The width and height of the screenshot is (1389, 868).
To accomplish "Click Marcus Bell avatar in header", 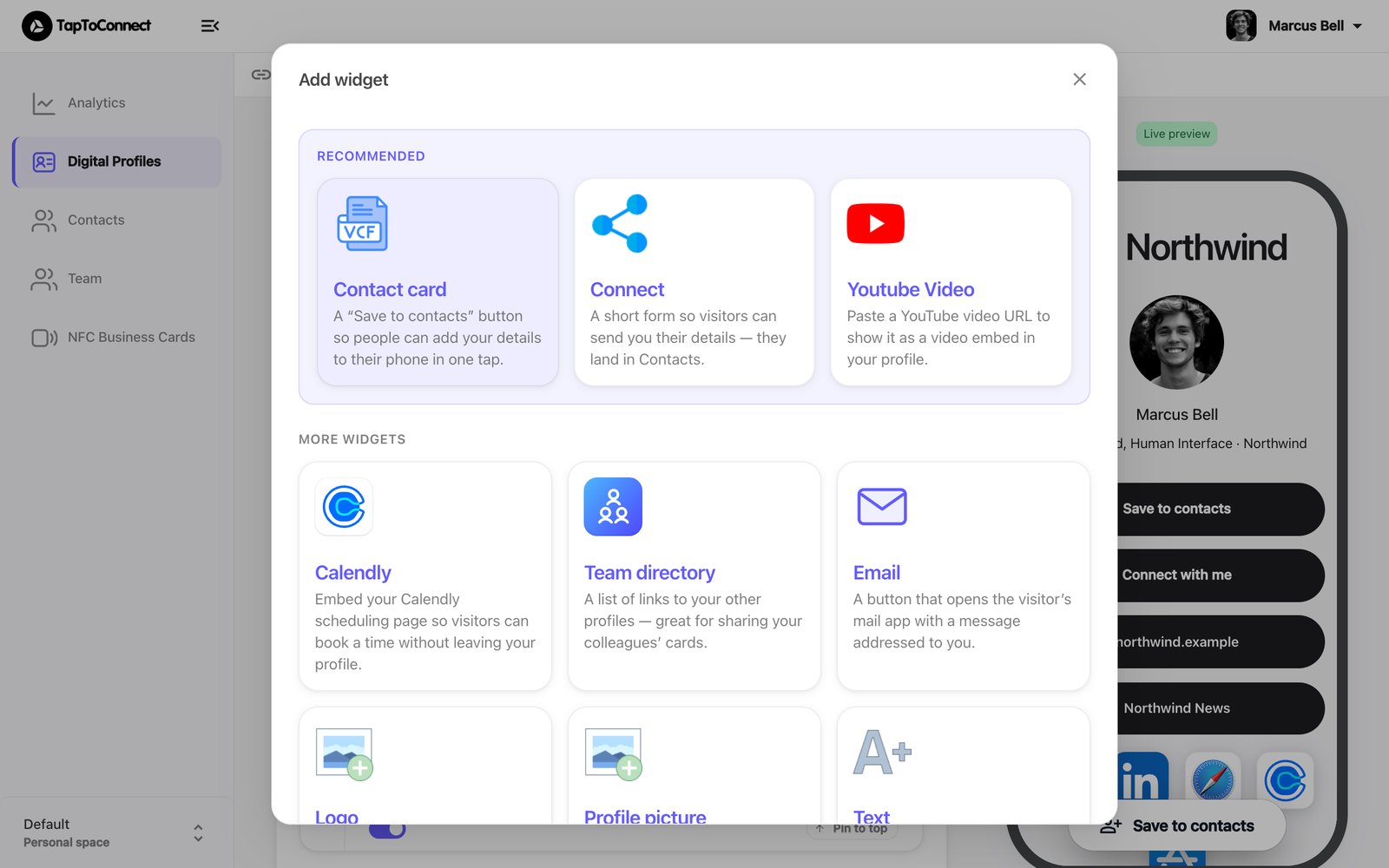I will 1241,26.
